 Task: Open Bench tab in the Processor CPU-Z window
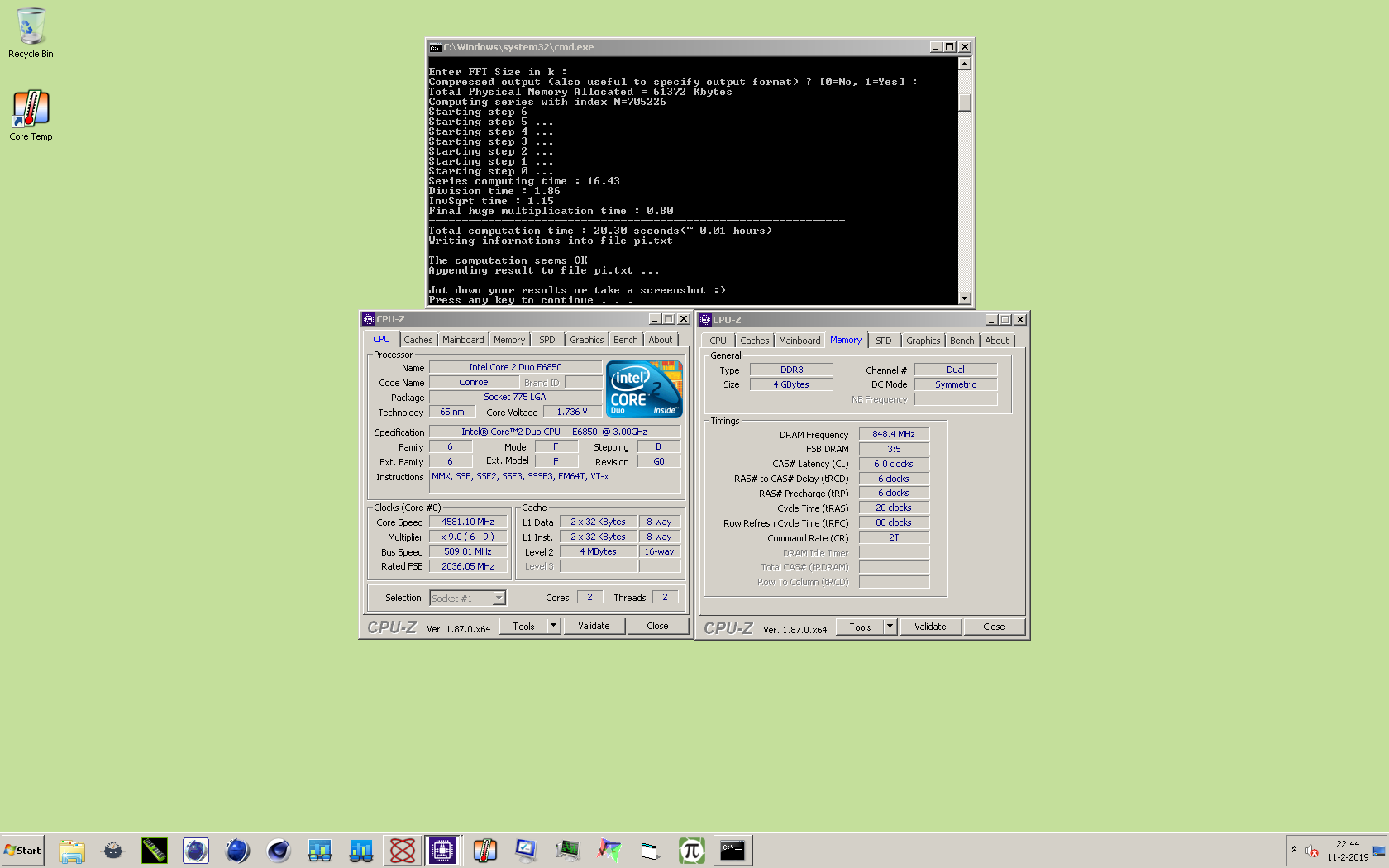tap(626, 340)
